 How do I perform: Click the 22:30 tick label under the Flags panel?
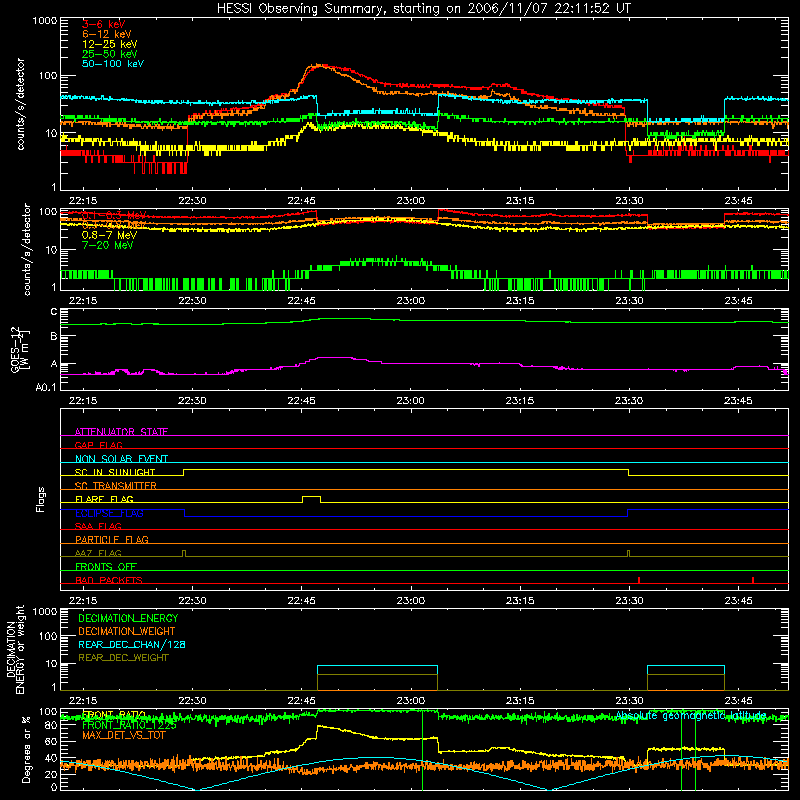pos(192,601)
